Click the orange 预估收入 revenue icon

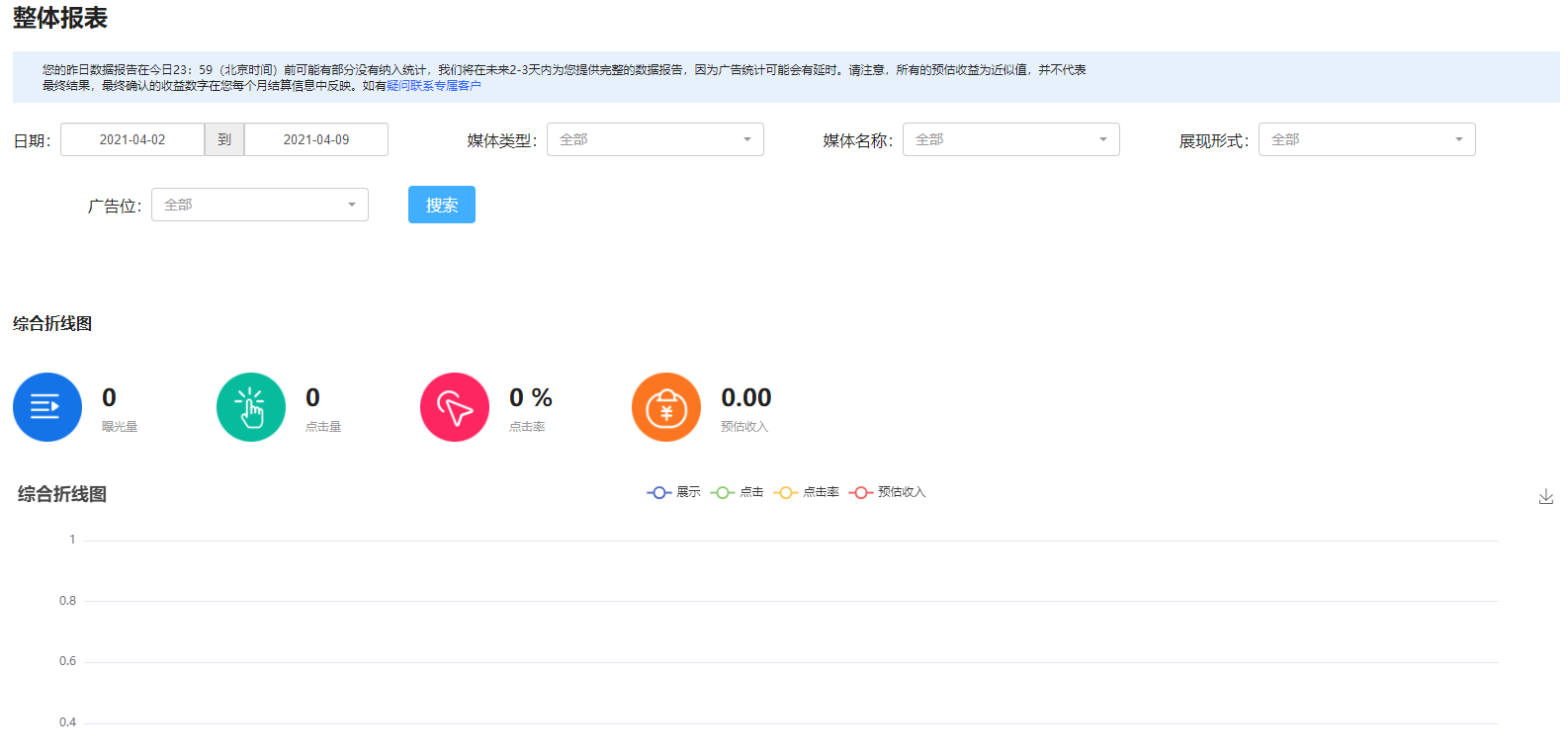pyautogui.click(x=666, y=407)
